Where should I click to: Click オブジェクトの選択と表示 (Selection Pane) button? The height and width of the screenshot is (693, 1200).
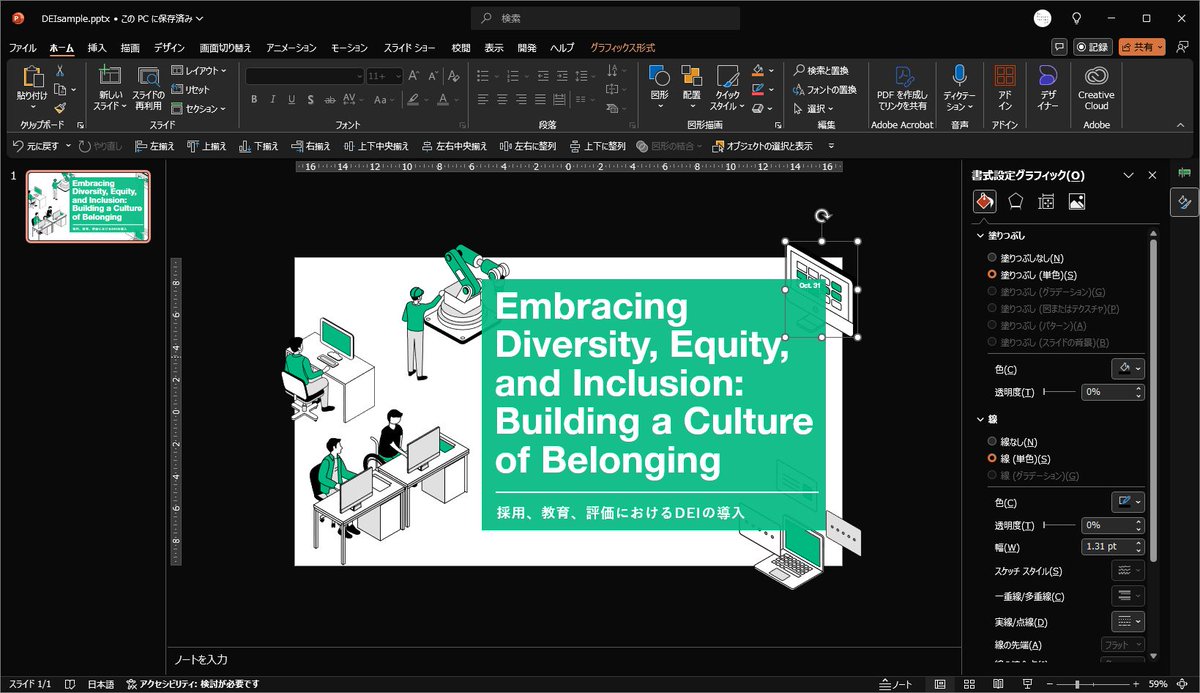(762, 146)
